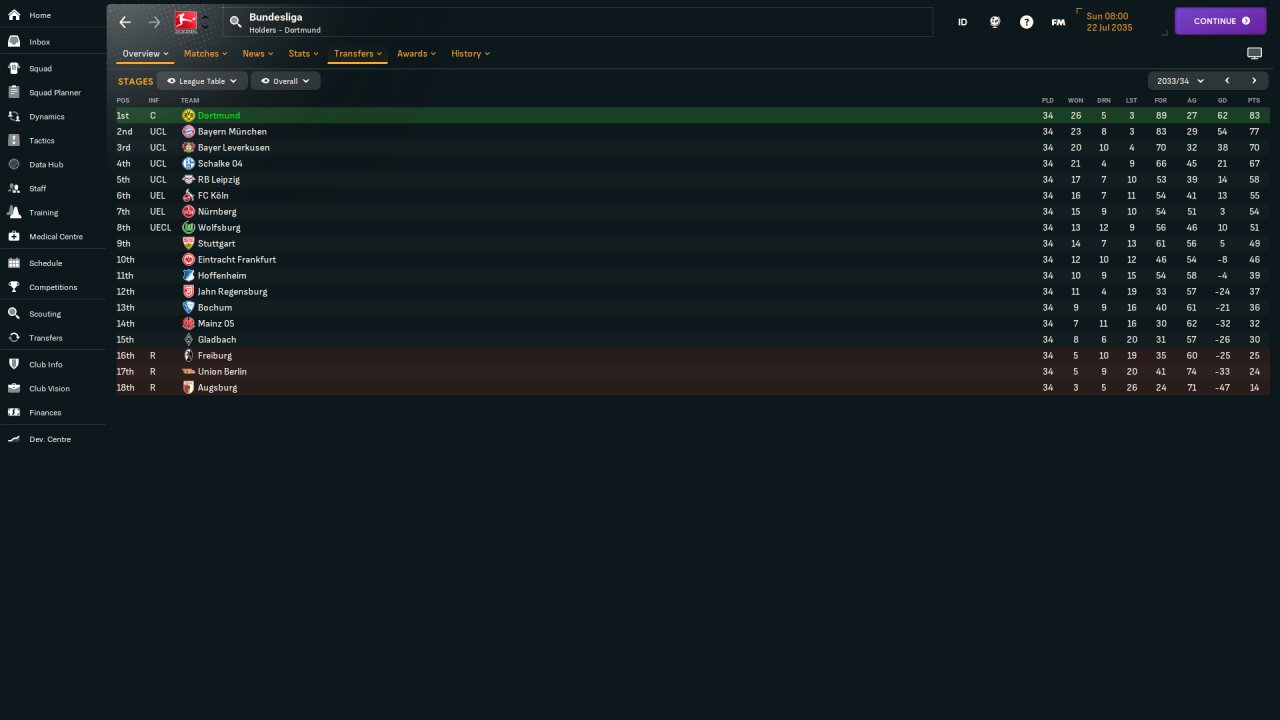The width and height of the screenshot is (1280, 720).
Task: Click the display monitor icon
Action: (x=1254, y=54)
